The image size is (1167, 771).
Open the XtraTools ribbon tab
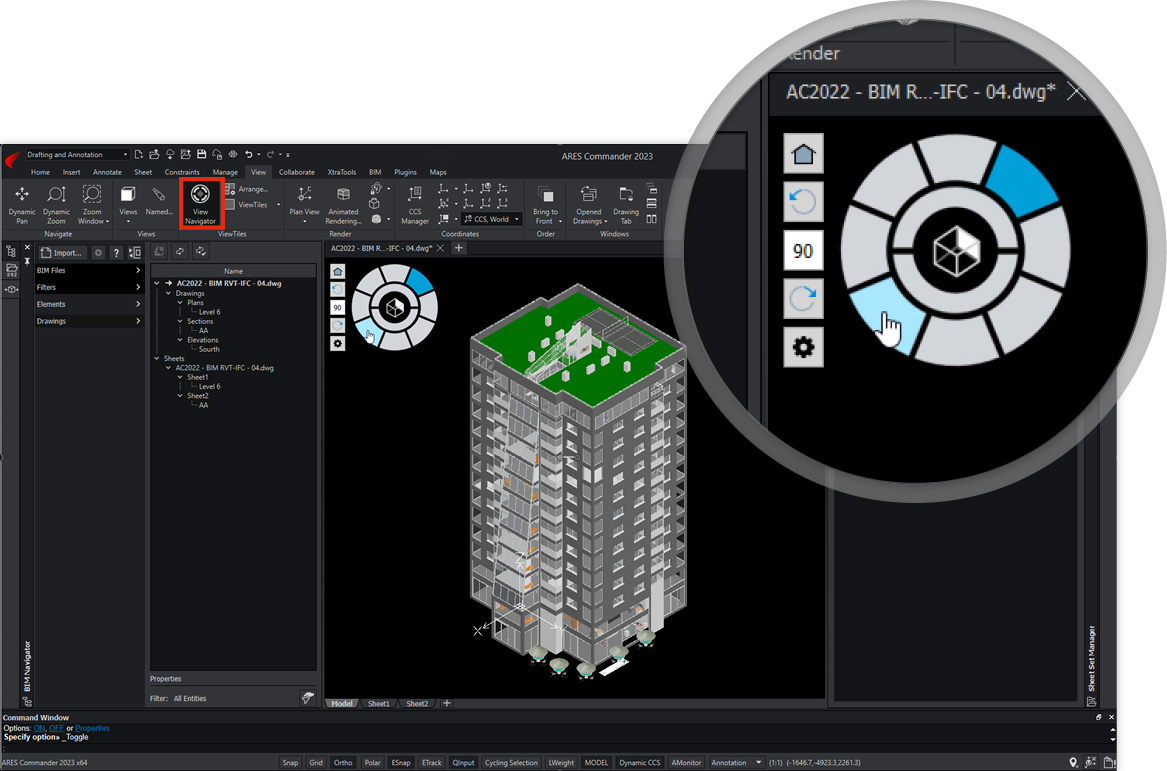click(x=342, y=172)
